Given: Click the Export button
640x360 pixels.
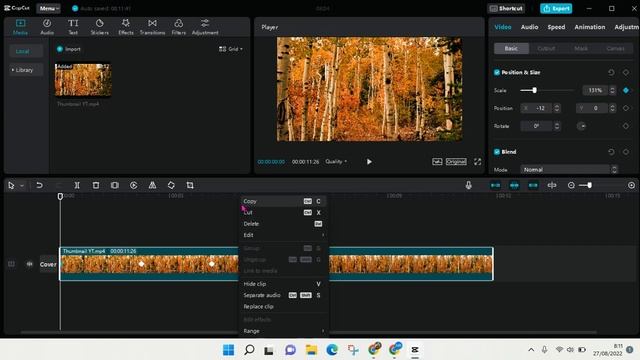Looking at the screenshot, I should (556, 8).
